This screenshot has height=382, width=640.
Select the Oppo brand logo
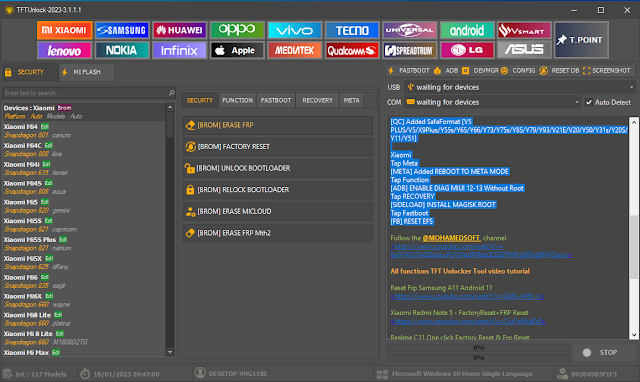coord(237,30)
